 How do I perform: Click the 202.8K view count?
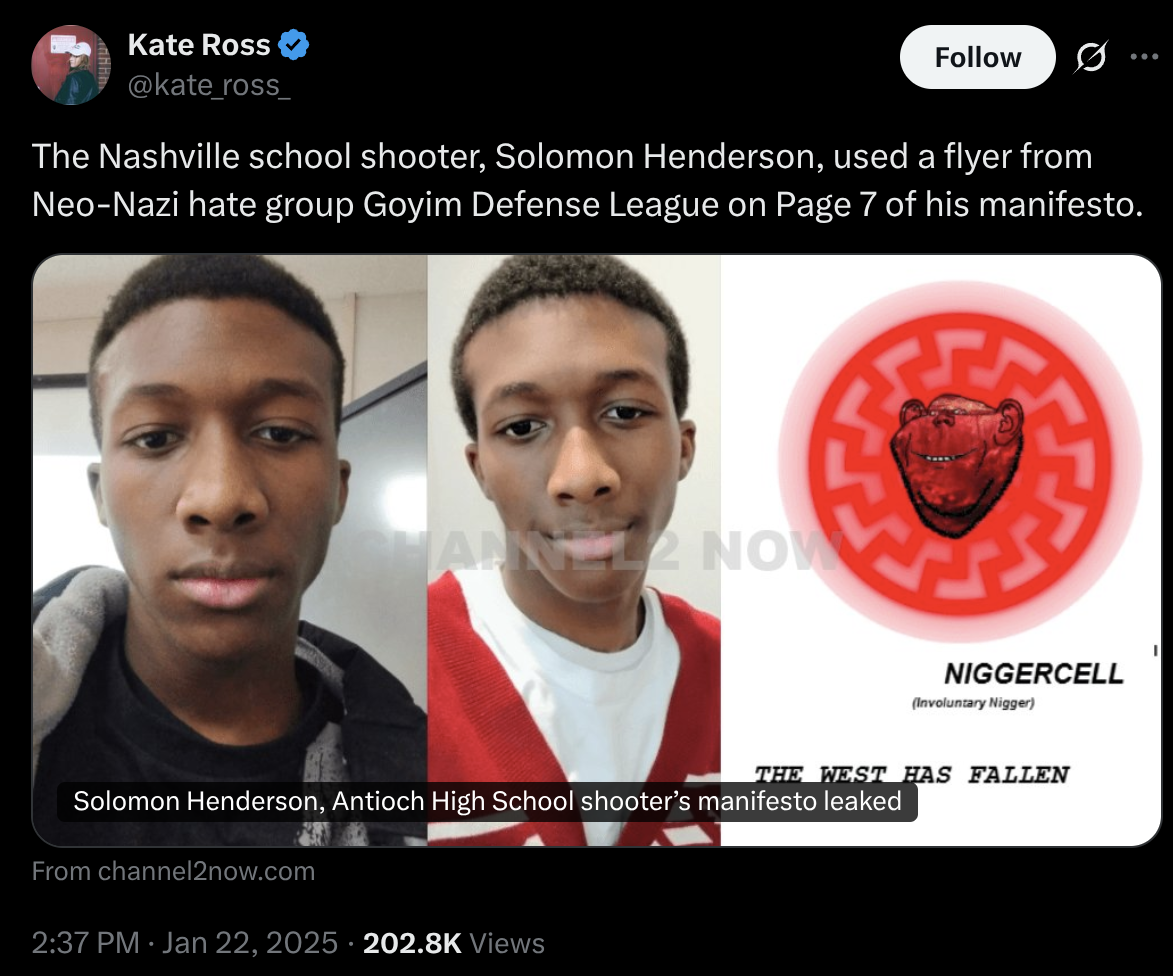(x=412, y=943)
